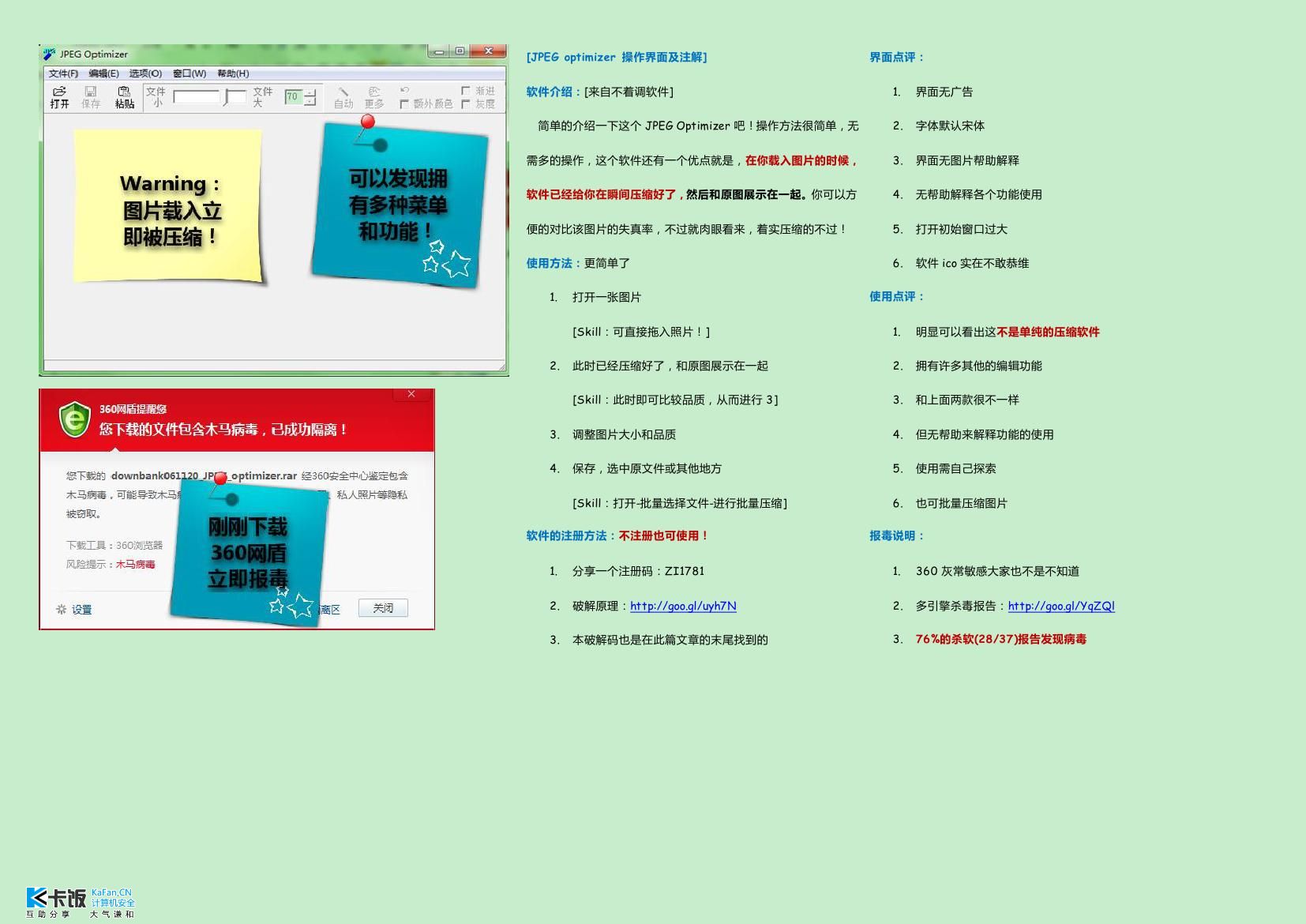Maximize the JPEG Optimizer window
Viewport: 1306px width, 924px height.
460,51
